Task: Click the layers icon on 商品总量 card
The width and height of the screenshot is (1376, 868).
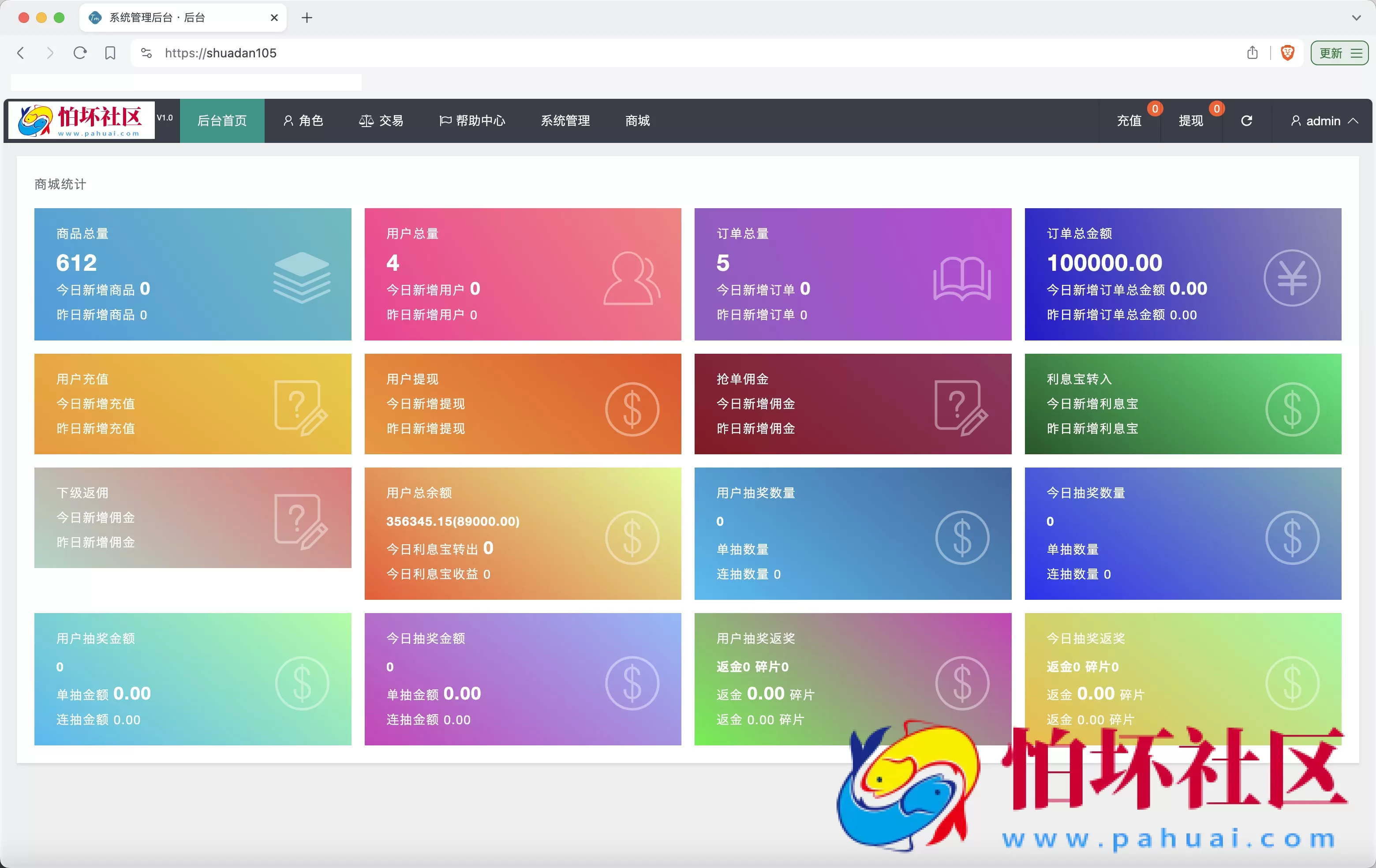Action: [301, 278]
